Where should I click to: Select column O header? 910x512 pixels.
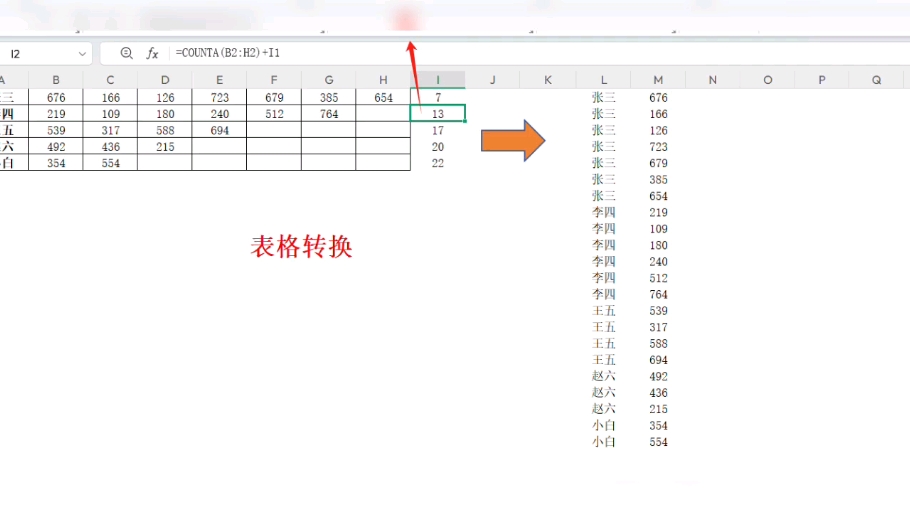click(x=767, y=80)
